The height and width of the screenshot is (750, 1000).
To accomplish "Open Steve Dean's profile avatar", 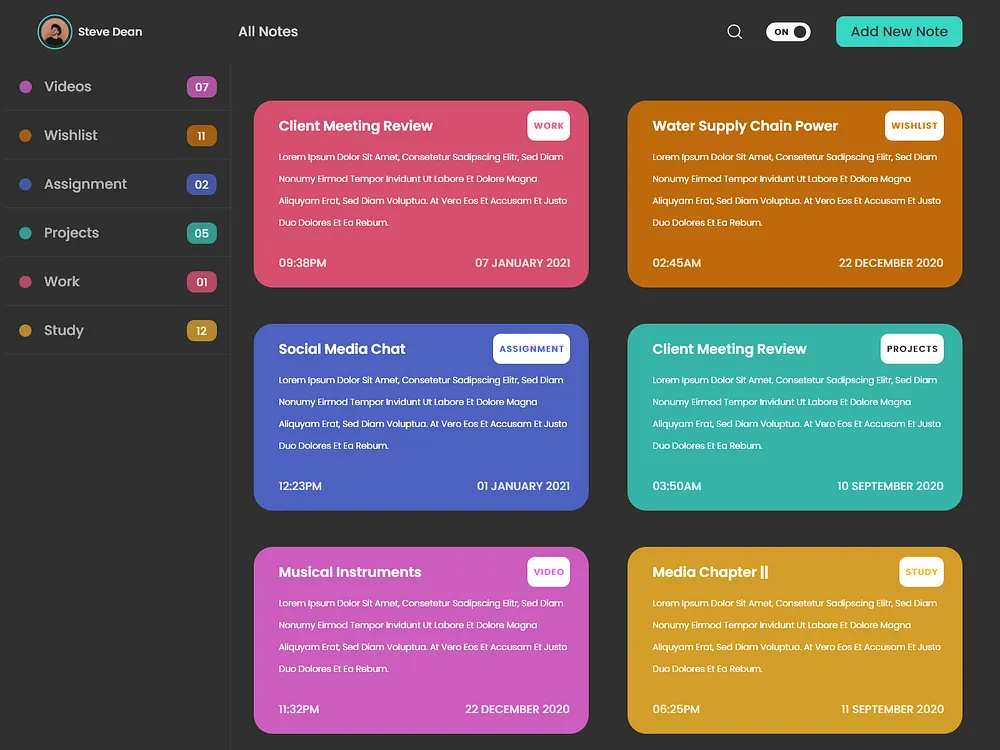I will (x=55, y=31).
